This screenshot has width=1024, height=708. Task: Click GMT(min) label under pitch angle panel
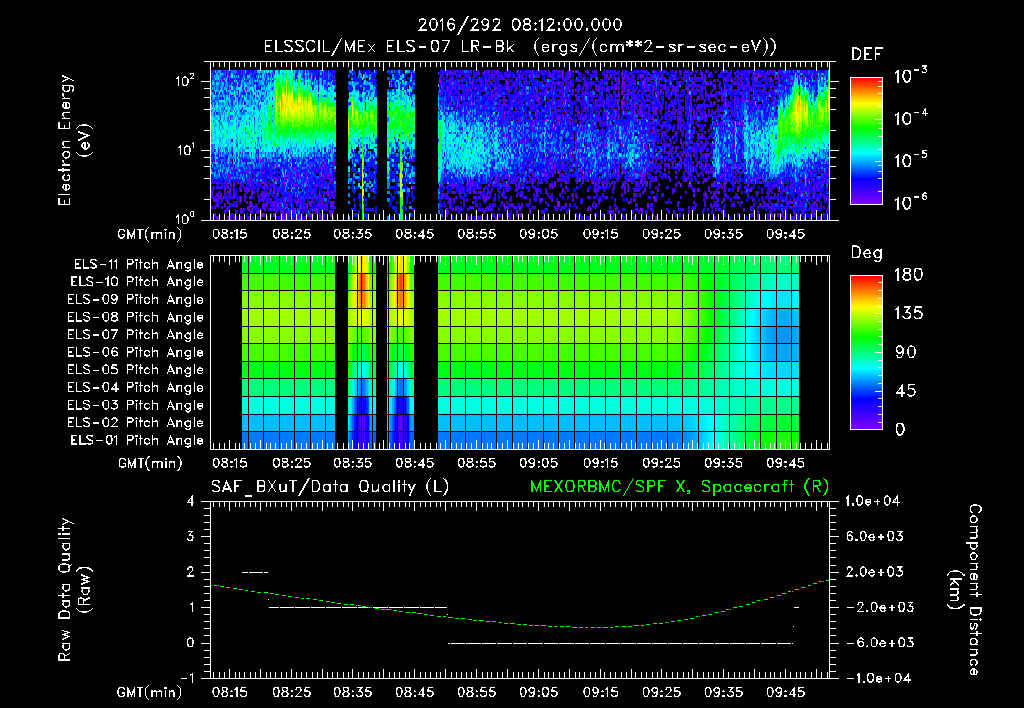pyautogui.click(x=150, y=463)
